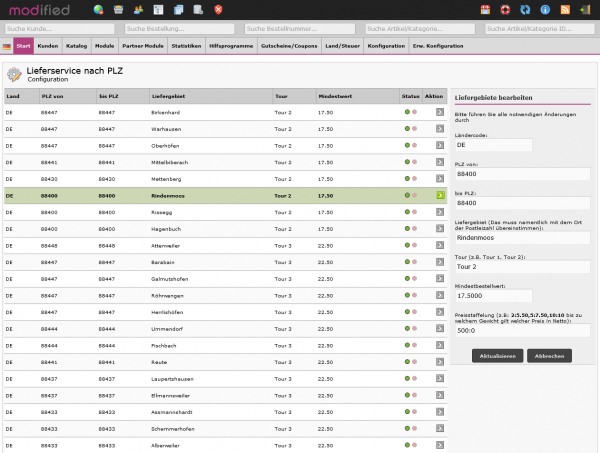Disable status with red dot for Rindenmoos
600x453 pixels.
tap(414, 195)
